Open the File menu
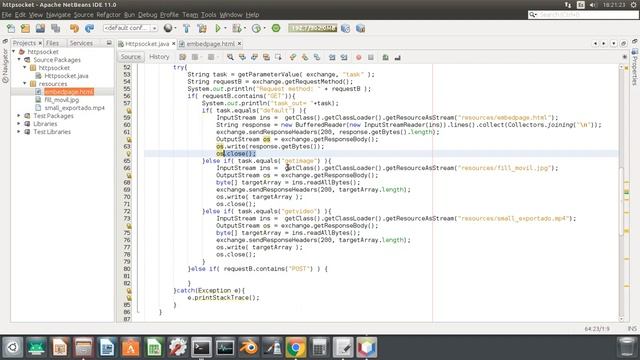The height and width of the screenshot is (360, 640). (7, 15)
